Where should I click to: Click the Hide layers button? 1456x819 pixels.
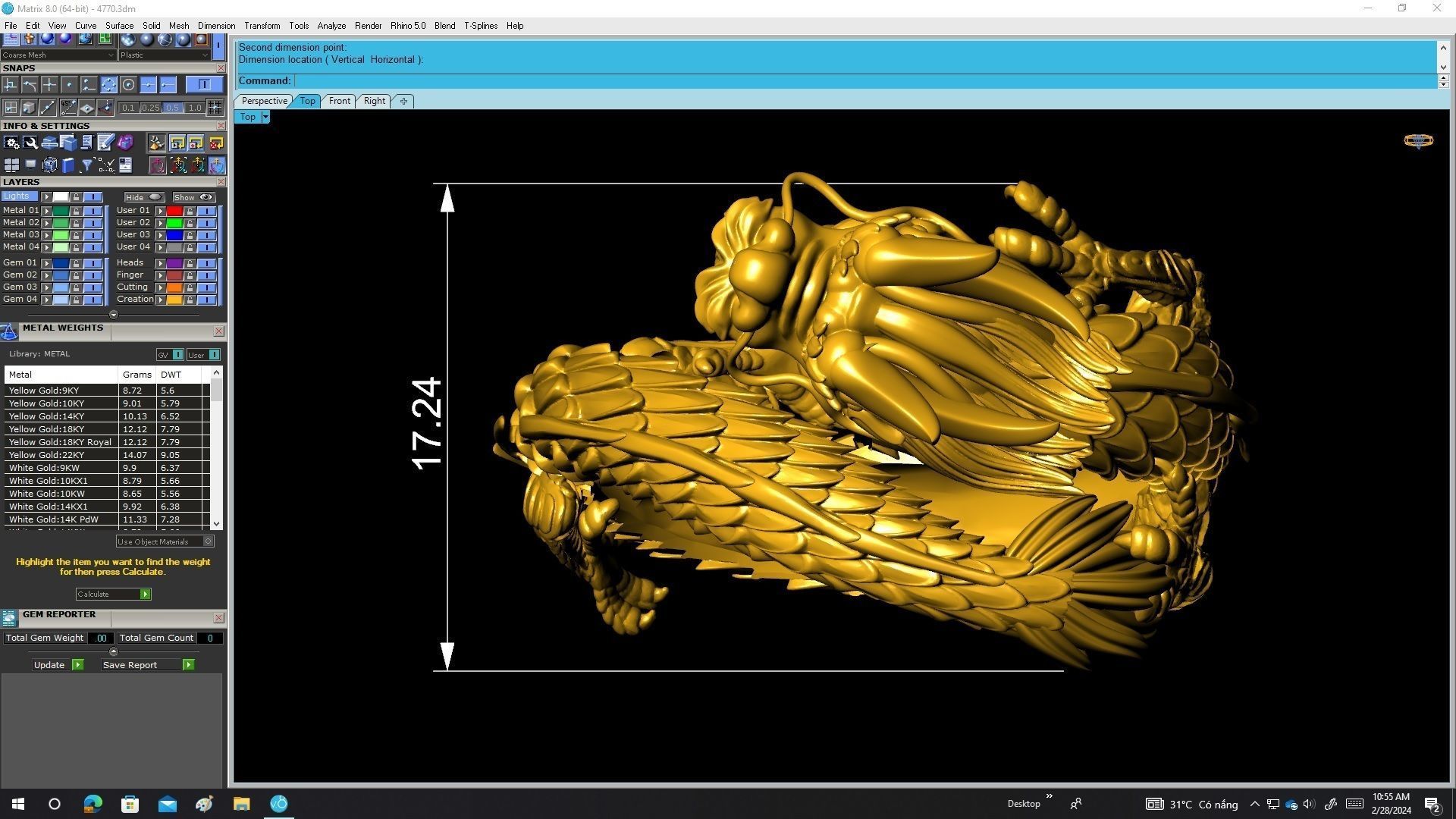144,197
